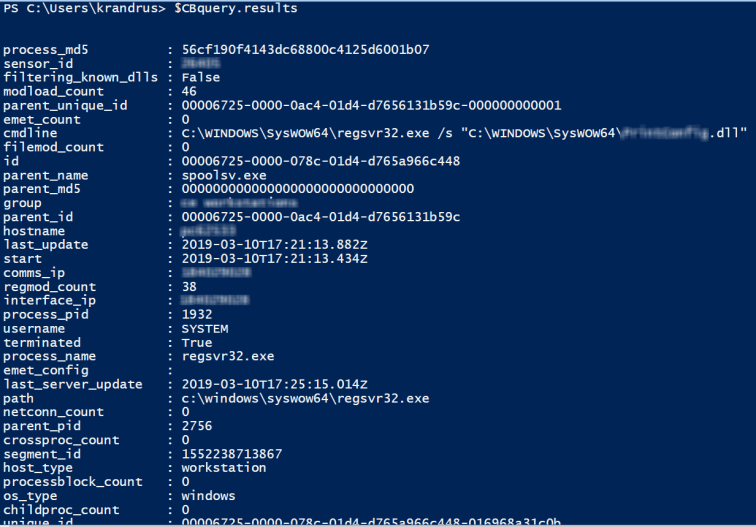Click the regmod_count value 38
Image resolution: width=756 pixels, height=527 pixels.
click(189, 287)
